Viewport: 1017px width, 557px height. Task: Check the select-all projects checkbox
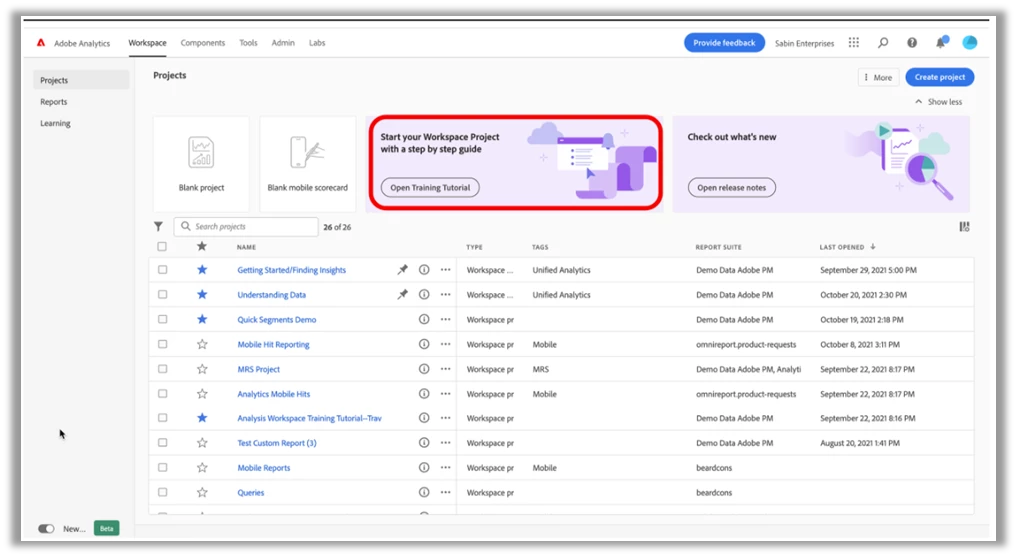[162, 246]
